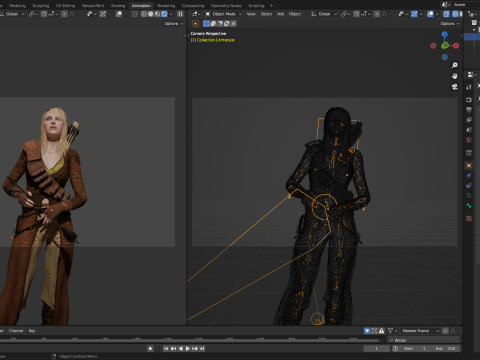Open Output properties tab
This screenshot has height=360, width=480.
(x=469, y=110)
